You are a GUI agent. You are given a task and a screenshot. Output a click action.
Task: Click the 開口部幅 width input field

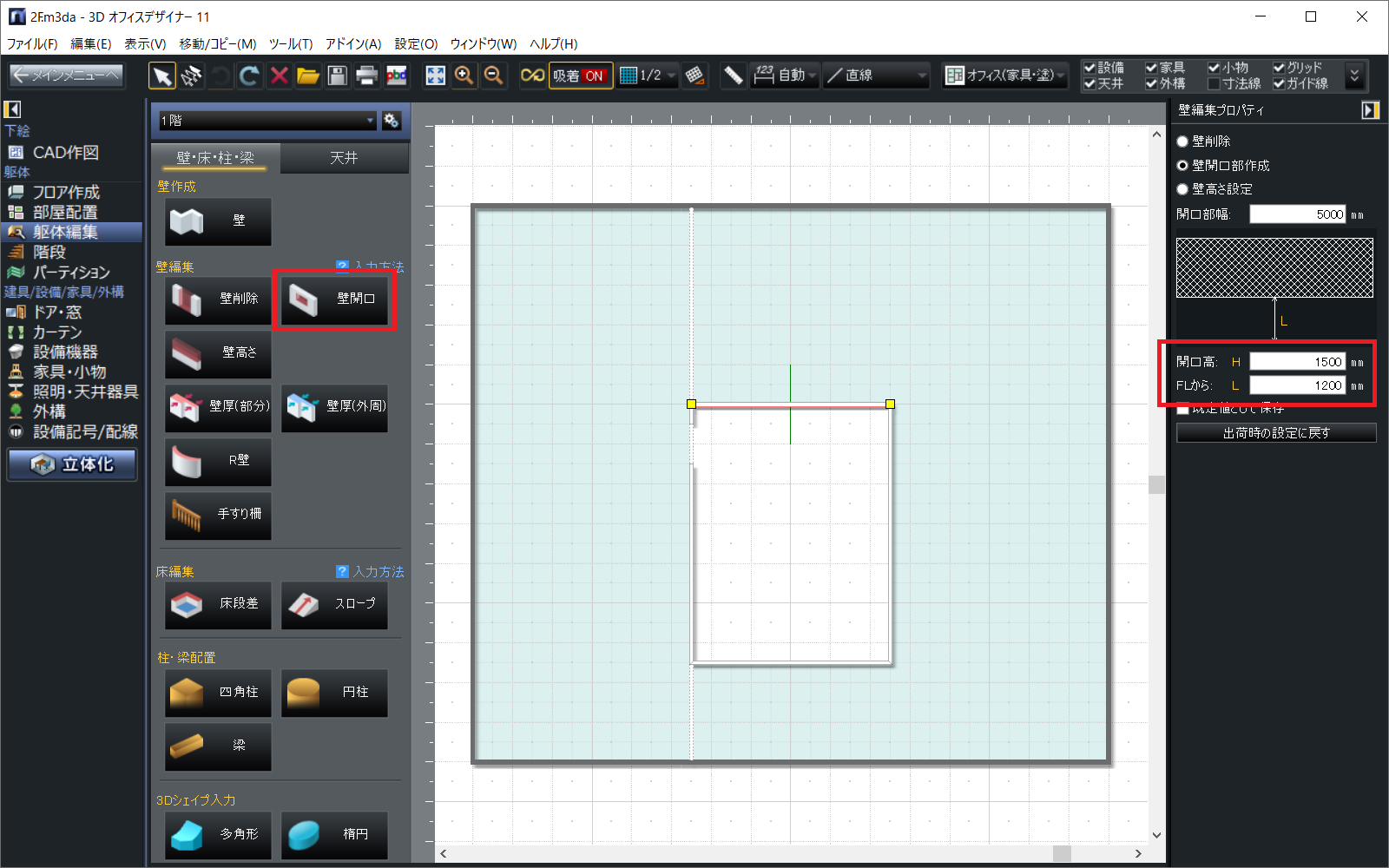coord(1297,214)
